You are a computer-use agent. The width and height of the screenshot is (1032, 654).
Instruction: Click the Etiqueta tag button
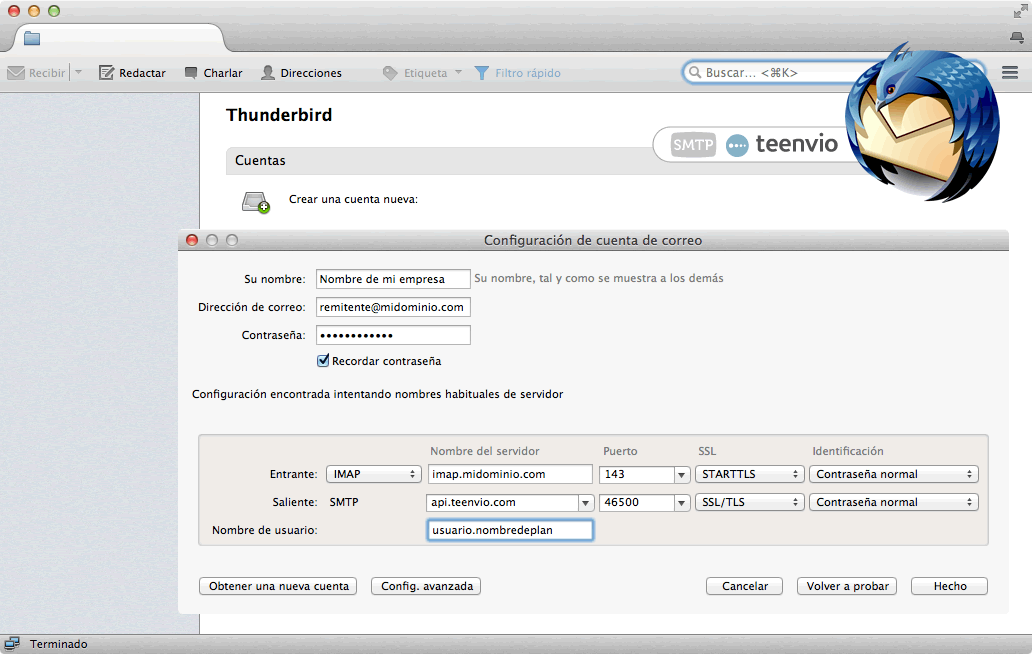coord(415,73)
